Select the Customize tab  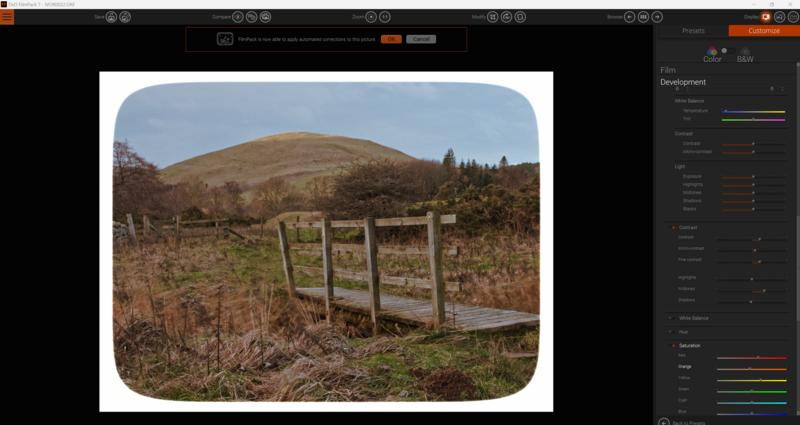(x=763, y=31)
